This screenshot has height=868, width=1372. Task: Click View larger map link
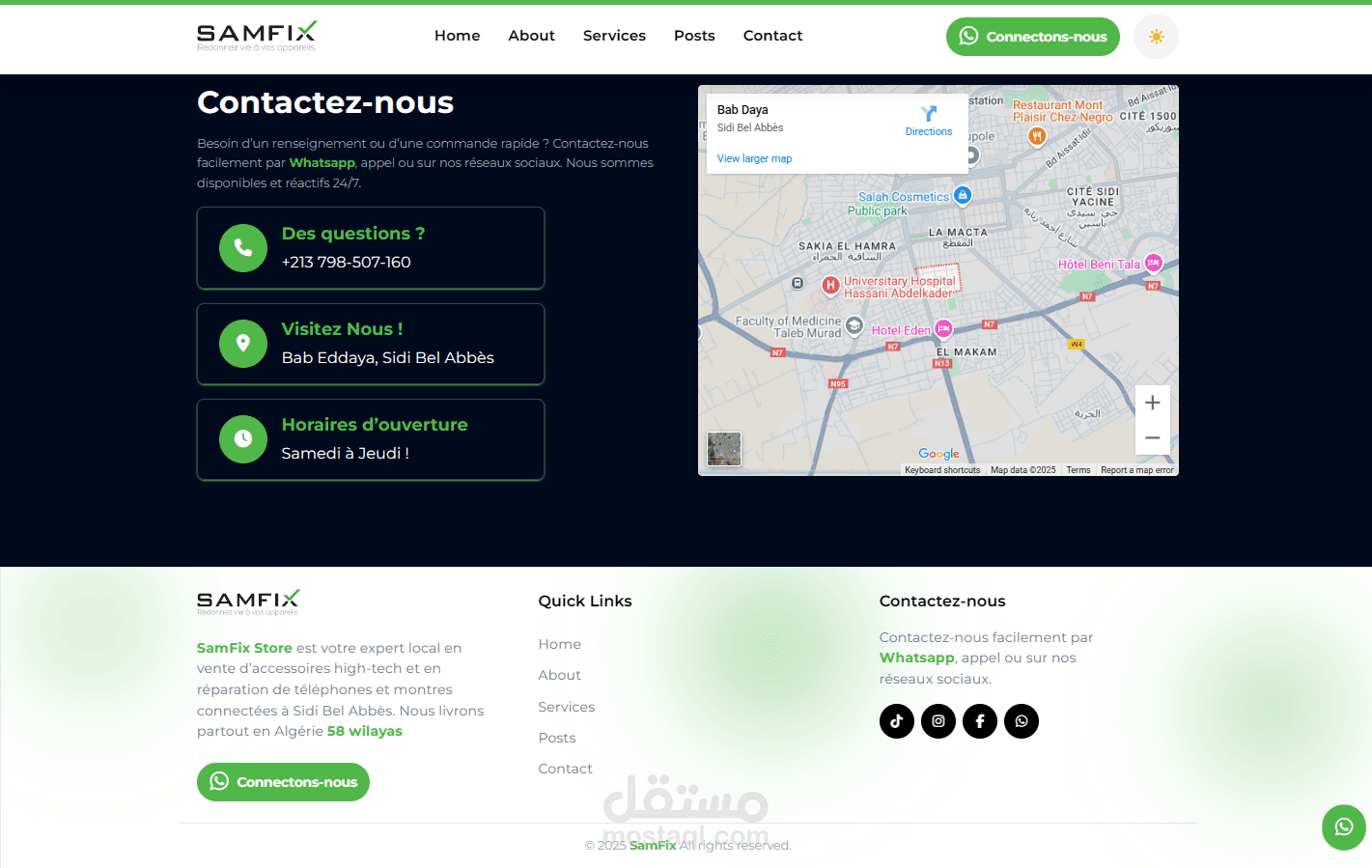click(754, 158)
